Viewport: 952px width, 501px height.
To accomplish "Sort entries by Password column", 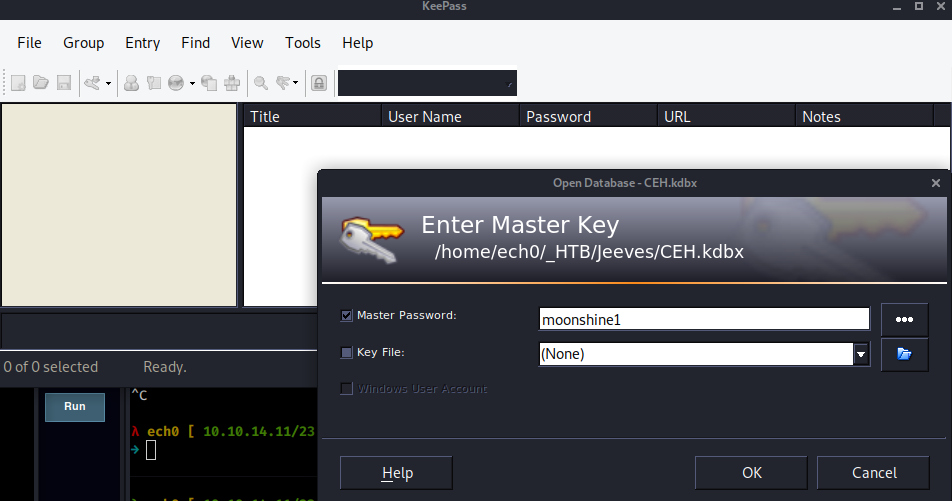I will (588, 116).
